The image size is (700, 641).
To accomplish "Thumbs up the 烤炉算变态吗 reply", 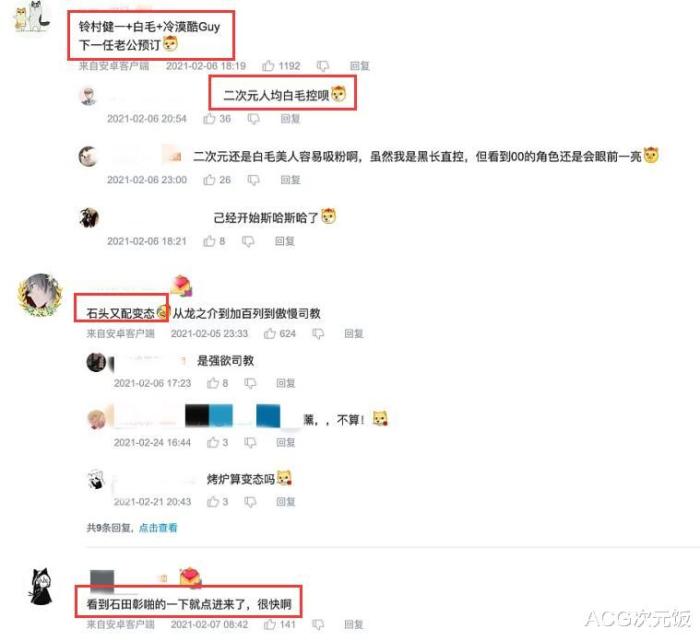I will pyautogui.click(x=212, y=502).
